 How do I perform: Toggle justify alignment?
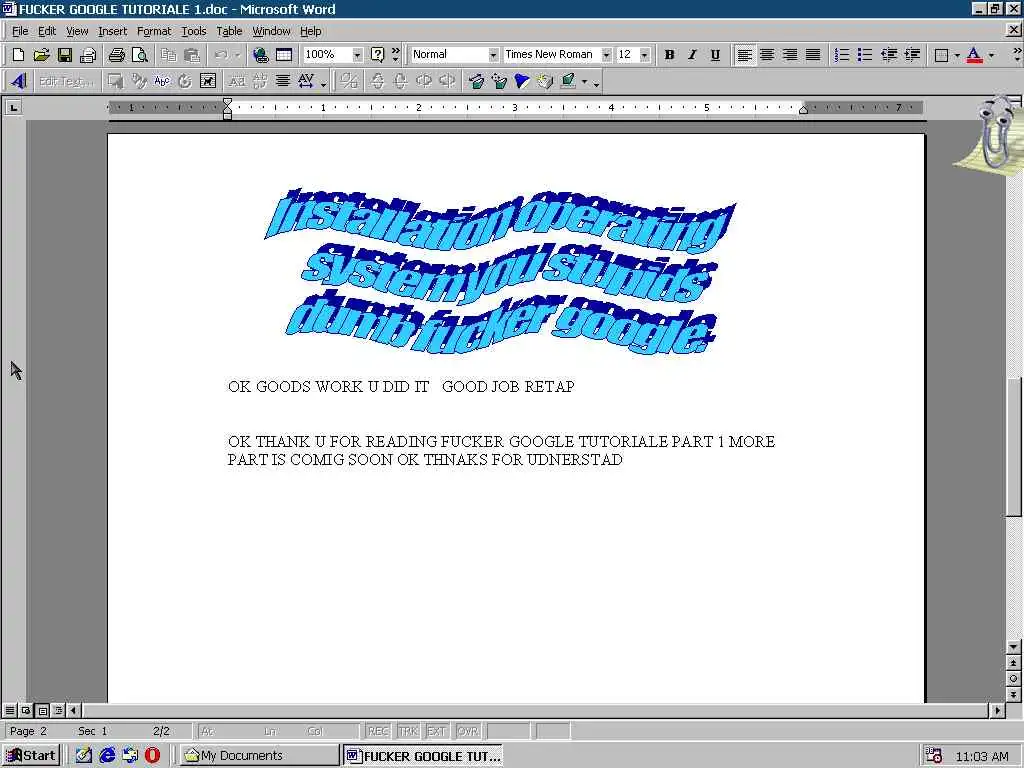(813, 55)
